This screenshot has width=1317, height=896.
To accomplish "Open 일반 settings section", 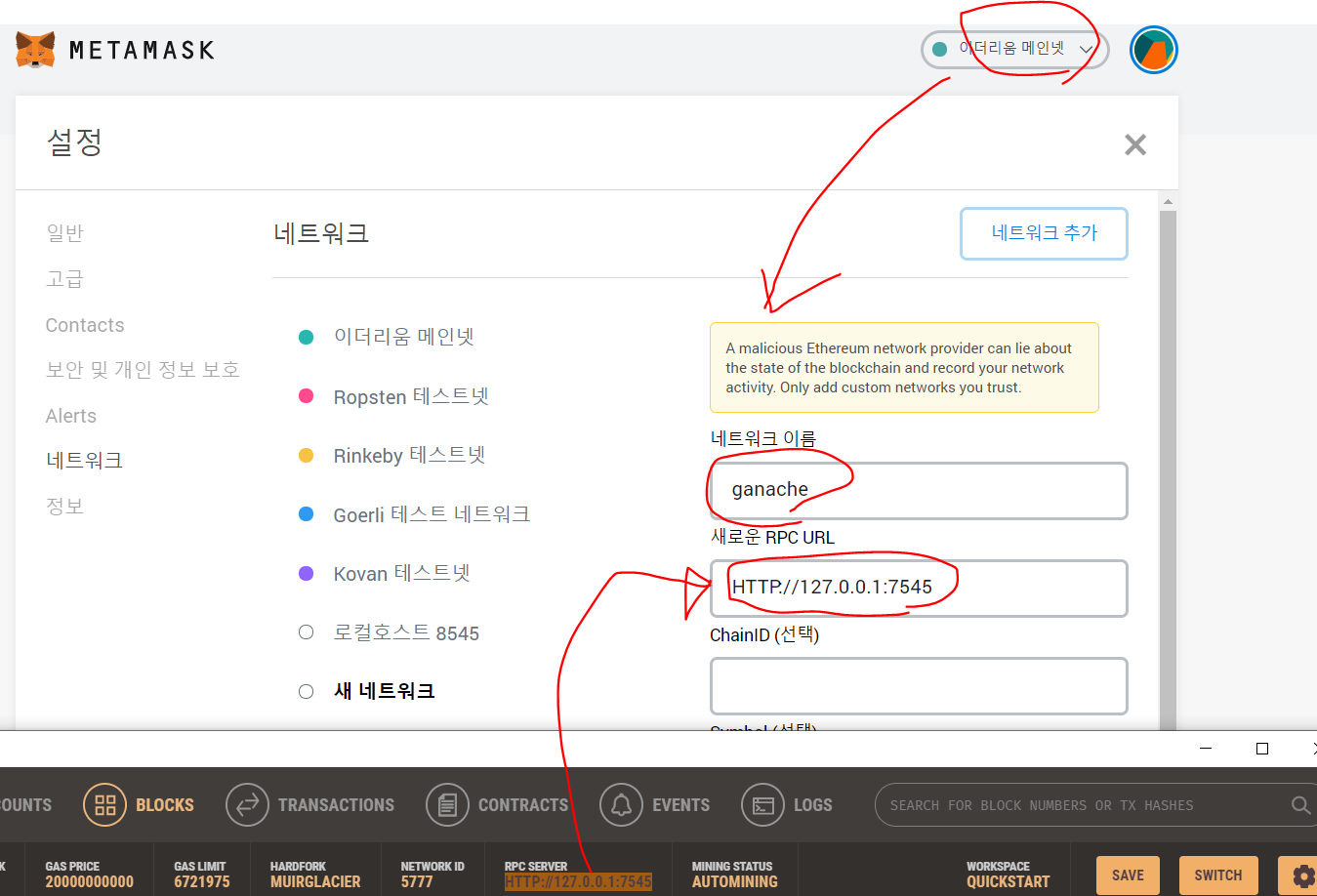I will (x=64, y=233).
